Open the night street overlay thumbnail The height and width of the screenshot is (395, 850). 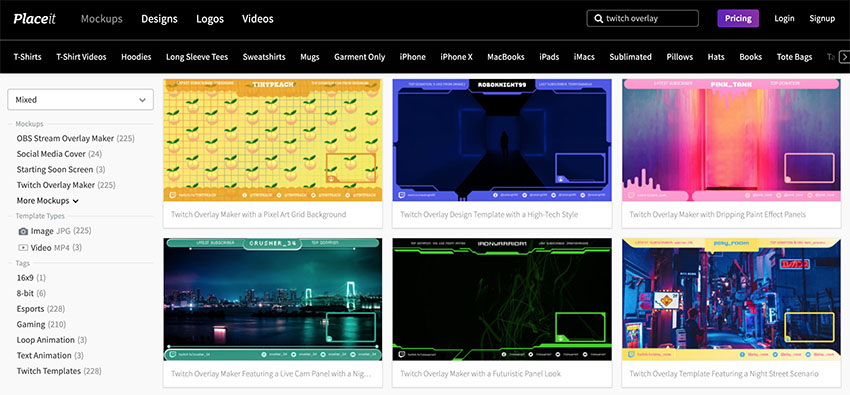731,300
